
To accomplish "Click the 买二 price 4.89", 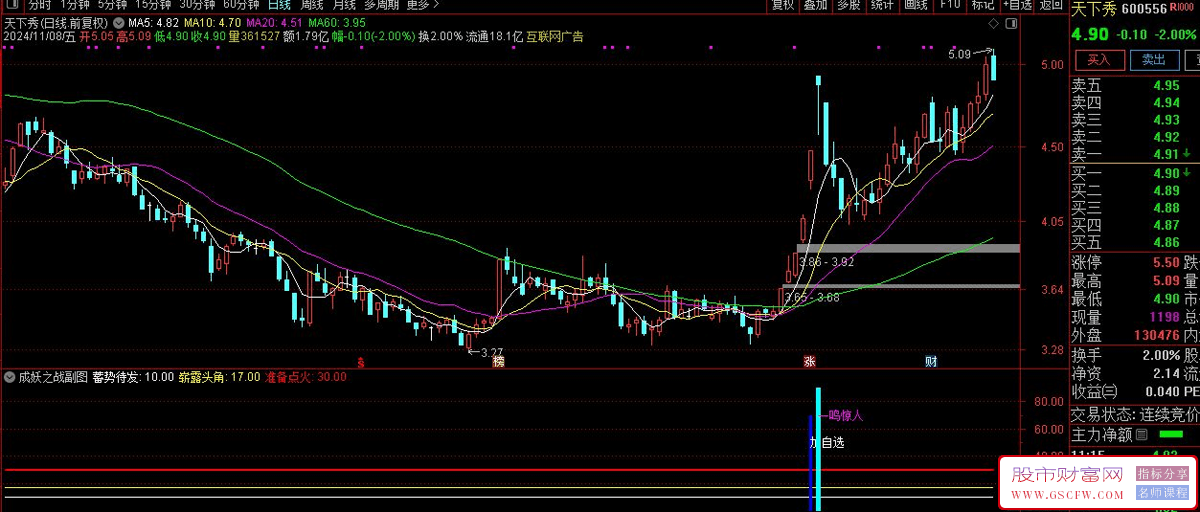I will [x=1166, y=190].
